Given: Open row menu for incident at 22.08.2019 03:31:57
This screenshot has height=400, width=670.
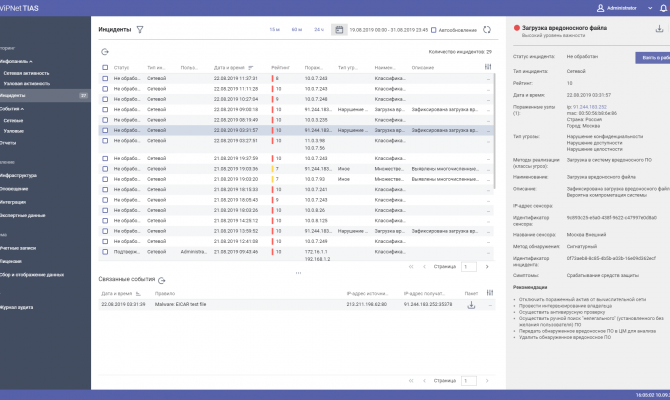Looking at the screenshot, I should point(488,130).
